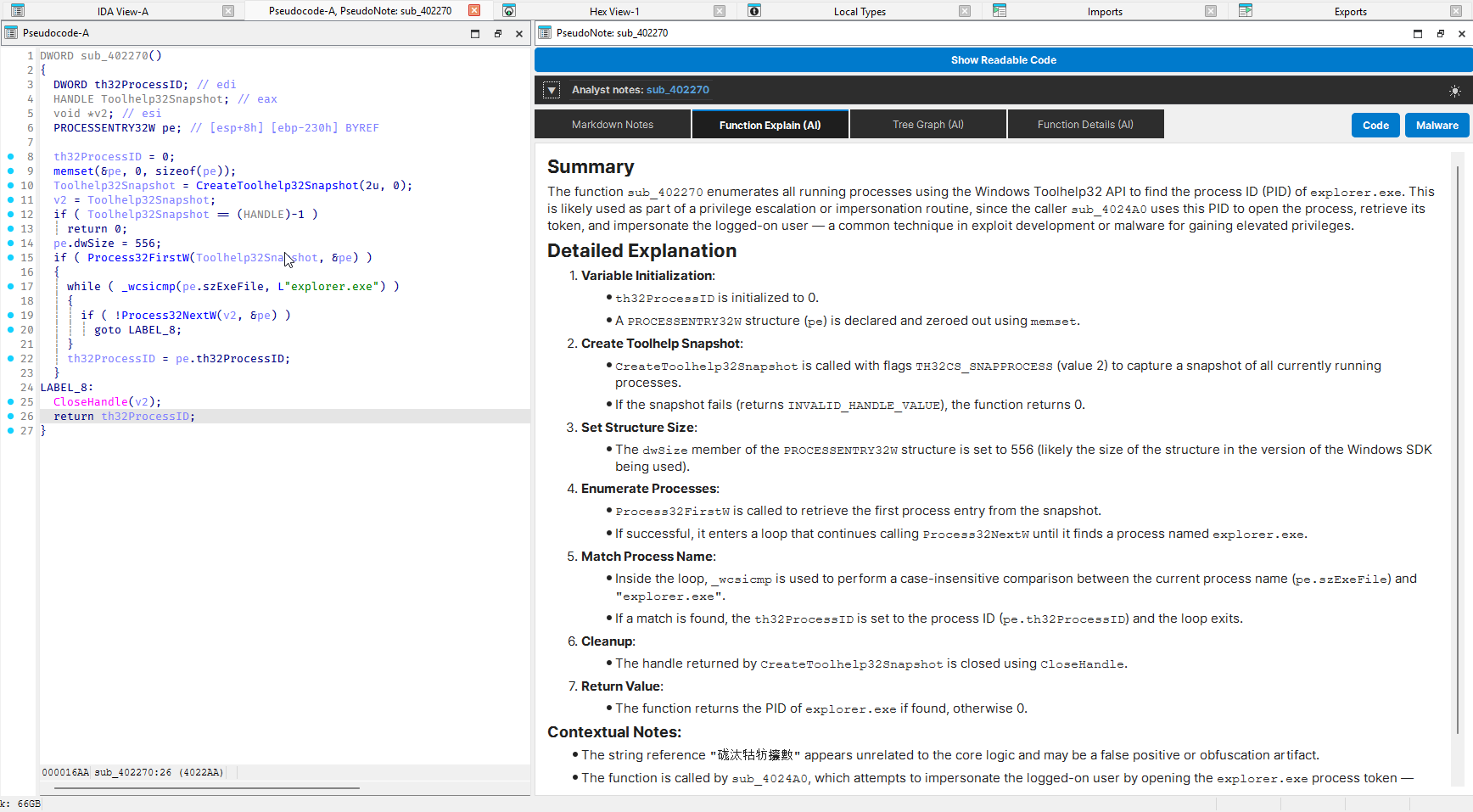
Task: Open the Local Types tab
Action: pyautogui.click(x=860, y=12)
